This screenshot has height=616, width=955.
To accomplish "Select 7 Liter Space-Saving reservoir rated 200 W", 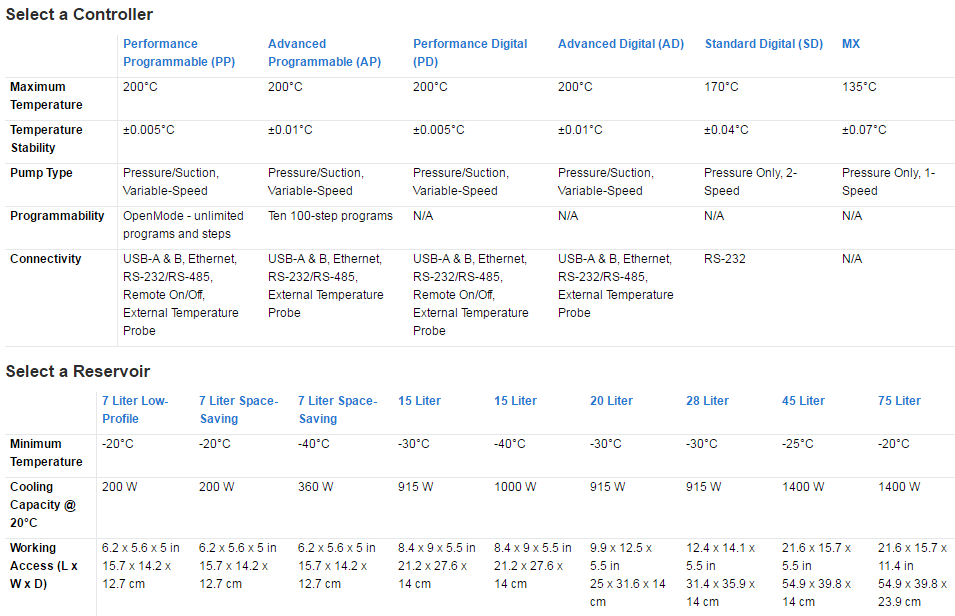I will click(238, 410).
